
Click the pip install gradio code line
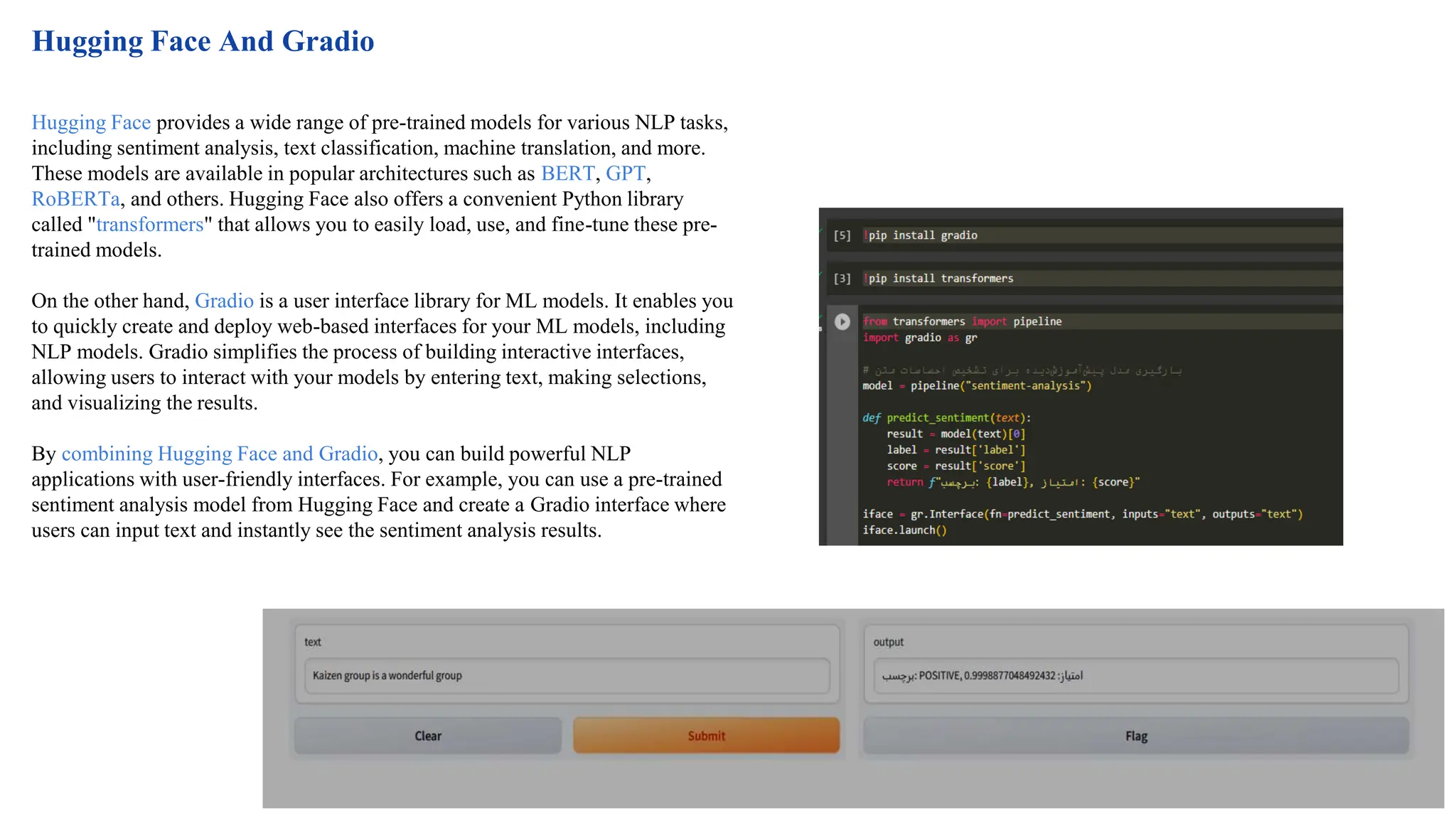click(x=920, y=235)
